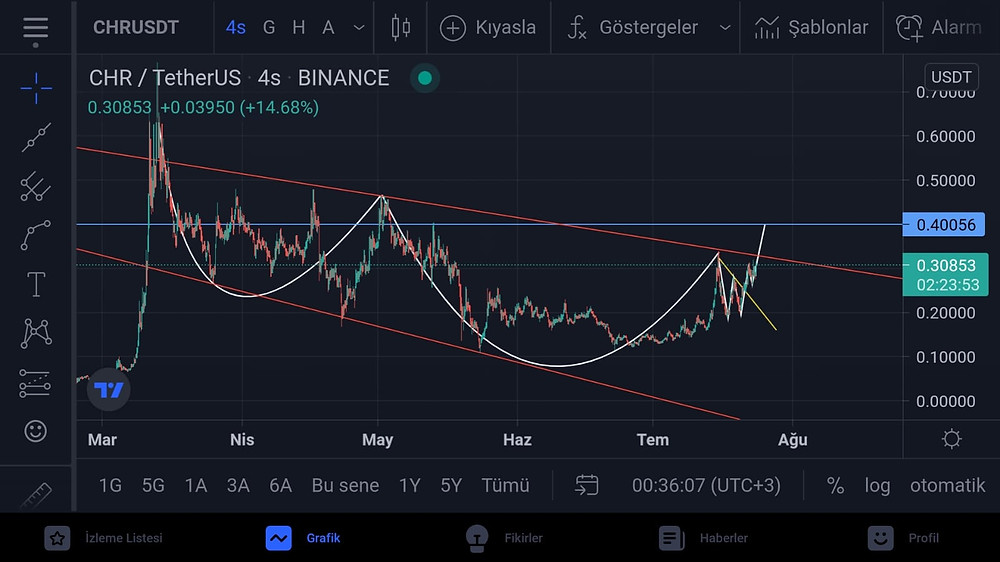This screenshot has width=1000, height=562.
Task: Click the TradingView logo
Action: 108,389
